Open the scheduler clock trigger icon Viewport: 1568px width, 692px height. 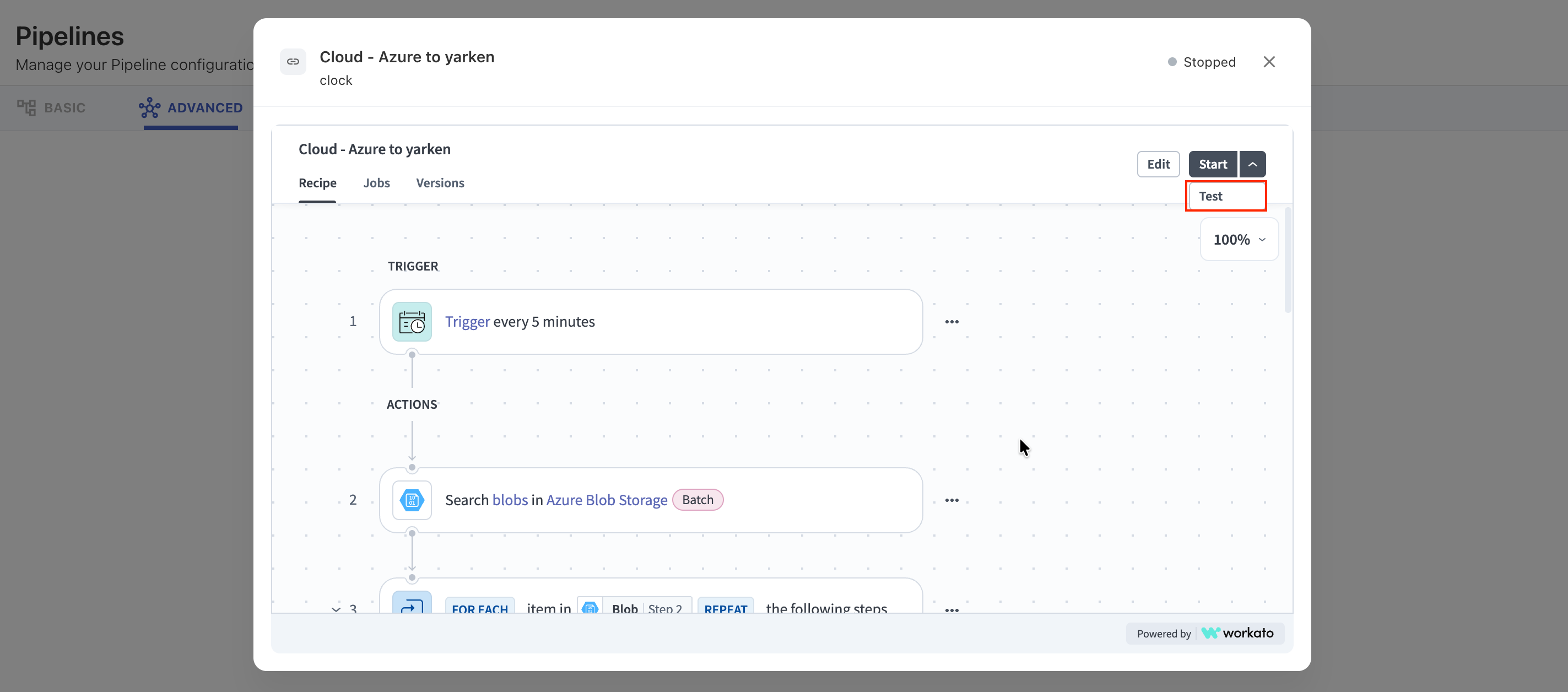[412, 322]
